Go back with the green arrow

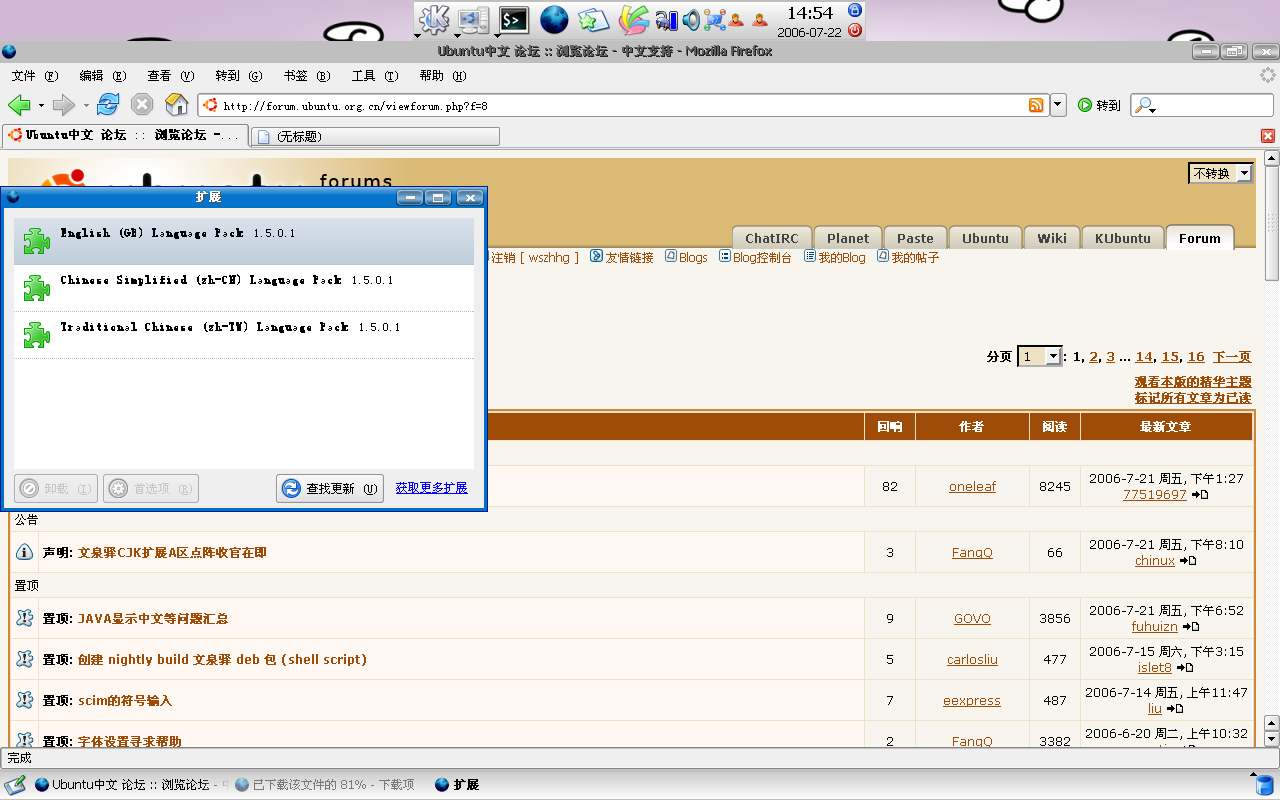coord(19,105)
